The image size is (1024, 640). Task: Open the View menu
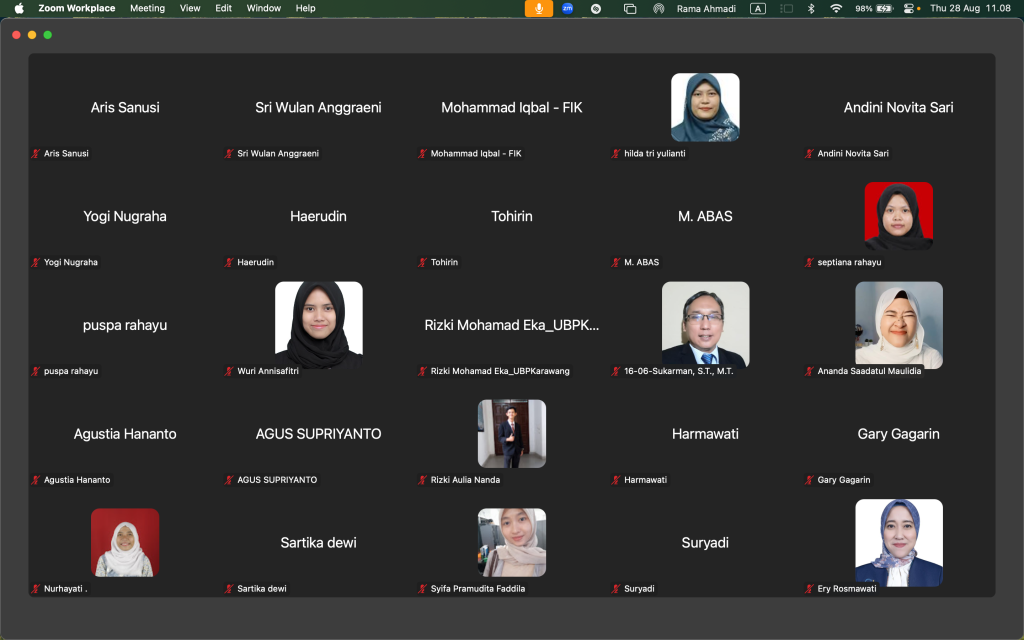pyautogui.click(x=190, y=8)
